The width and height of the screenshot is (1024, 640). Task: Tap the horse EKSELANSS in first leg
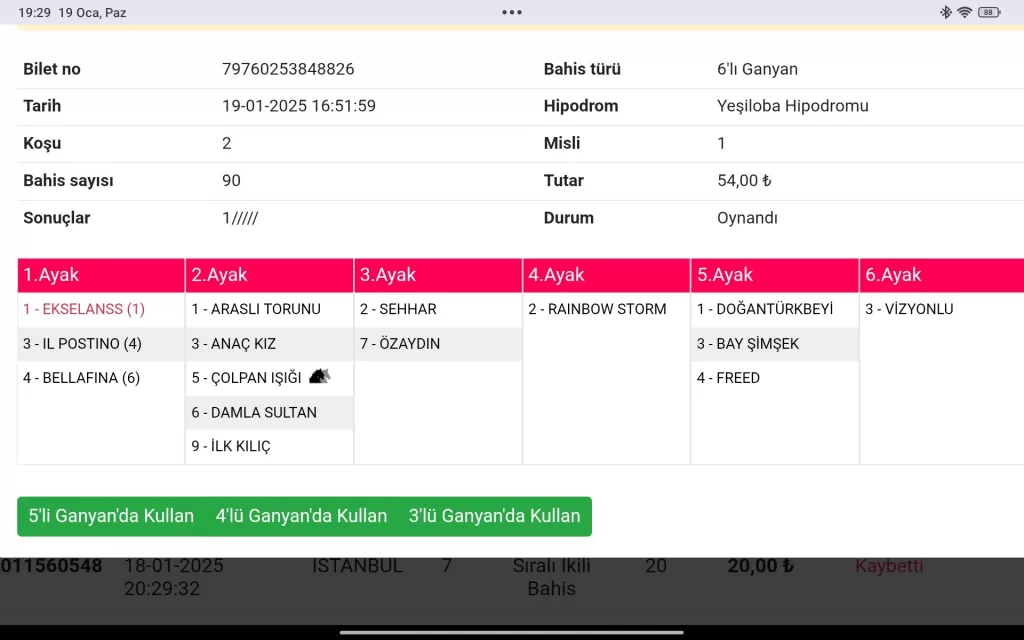point(84,309)
